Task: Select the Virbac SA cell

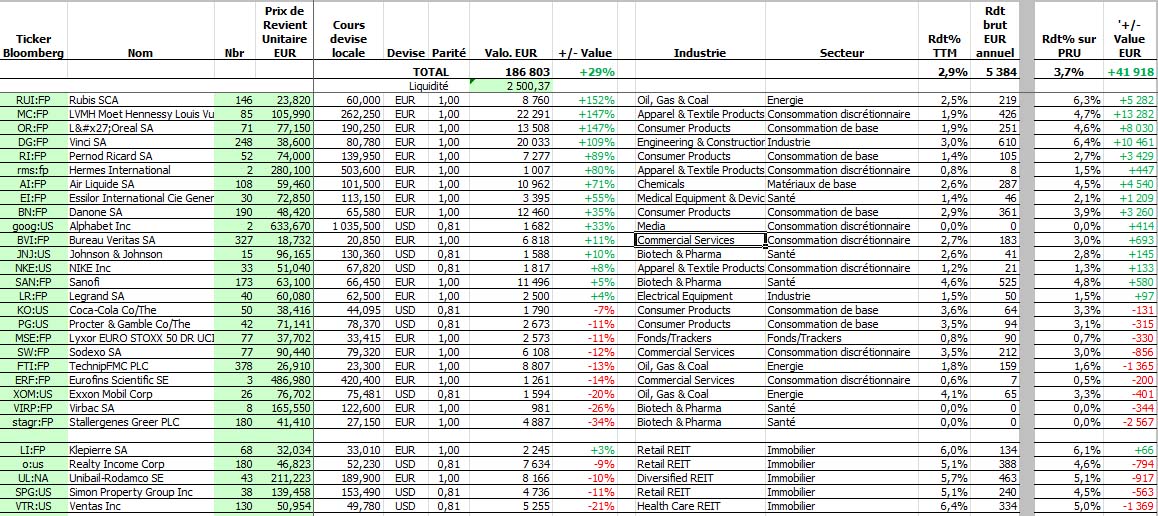Action: 140,408
